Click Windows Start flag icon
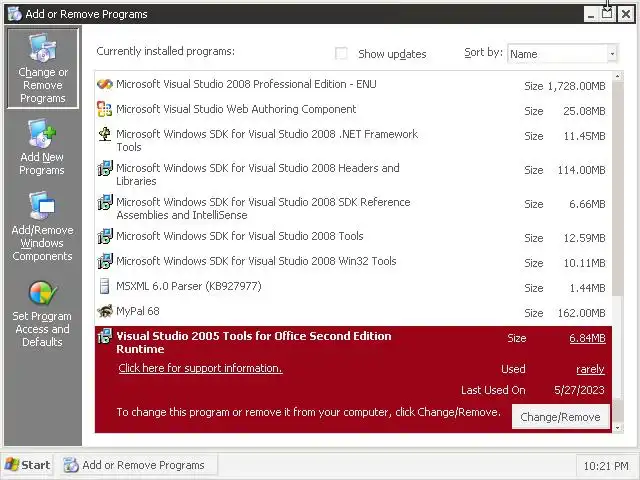 (12, 465)
